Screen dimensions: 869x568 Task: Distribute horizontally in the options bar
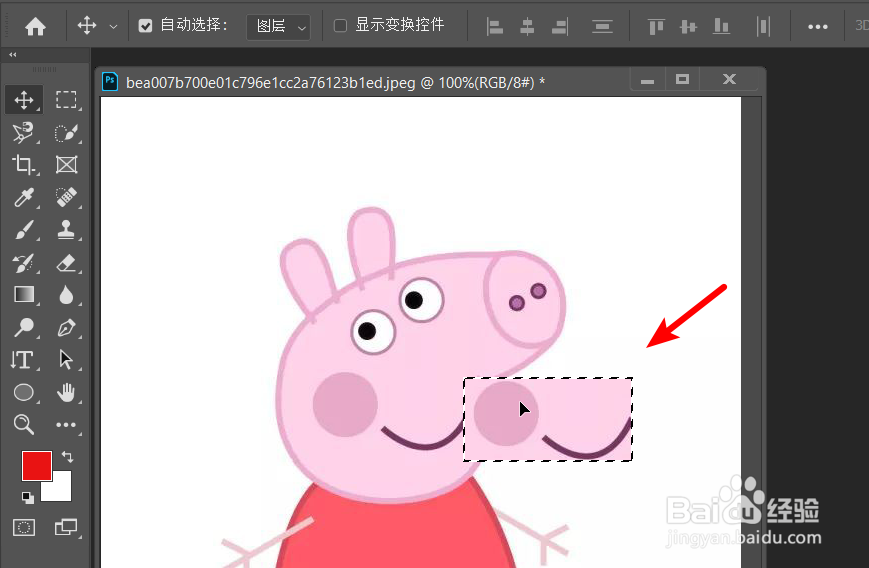coord(763,26)
